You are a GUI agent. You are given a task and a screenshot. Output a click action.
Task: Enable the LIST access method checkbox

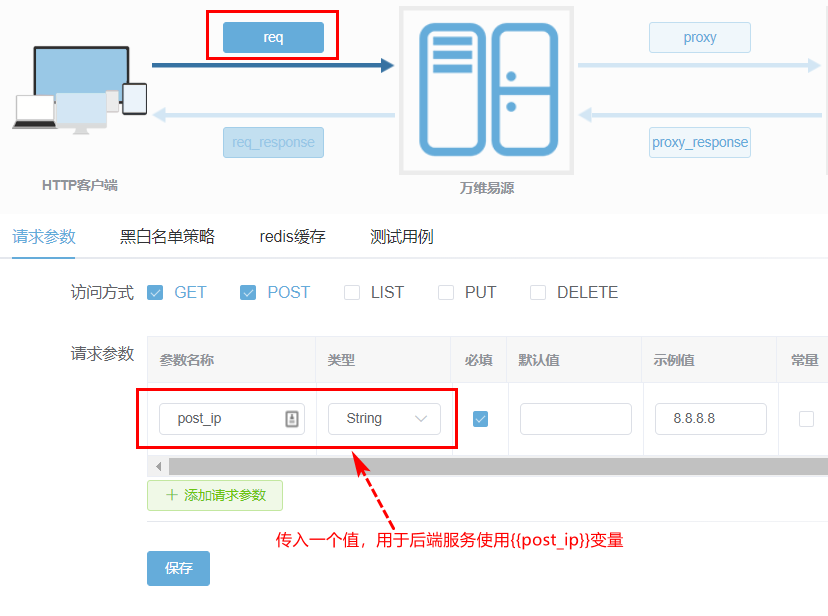pos(352,292)
